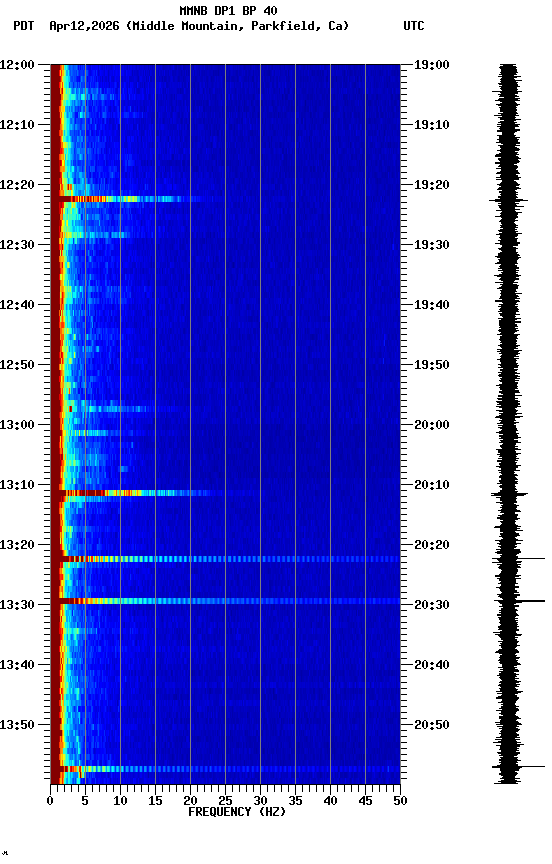
Task: Click the '5' frequency axis tick label
Action: point(85,802)
